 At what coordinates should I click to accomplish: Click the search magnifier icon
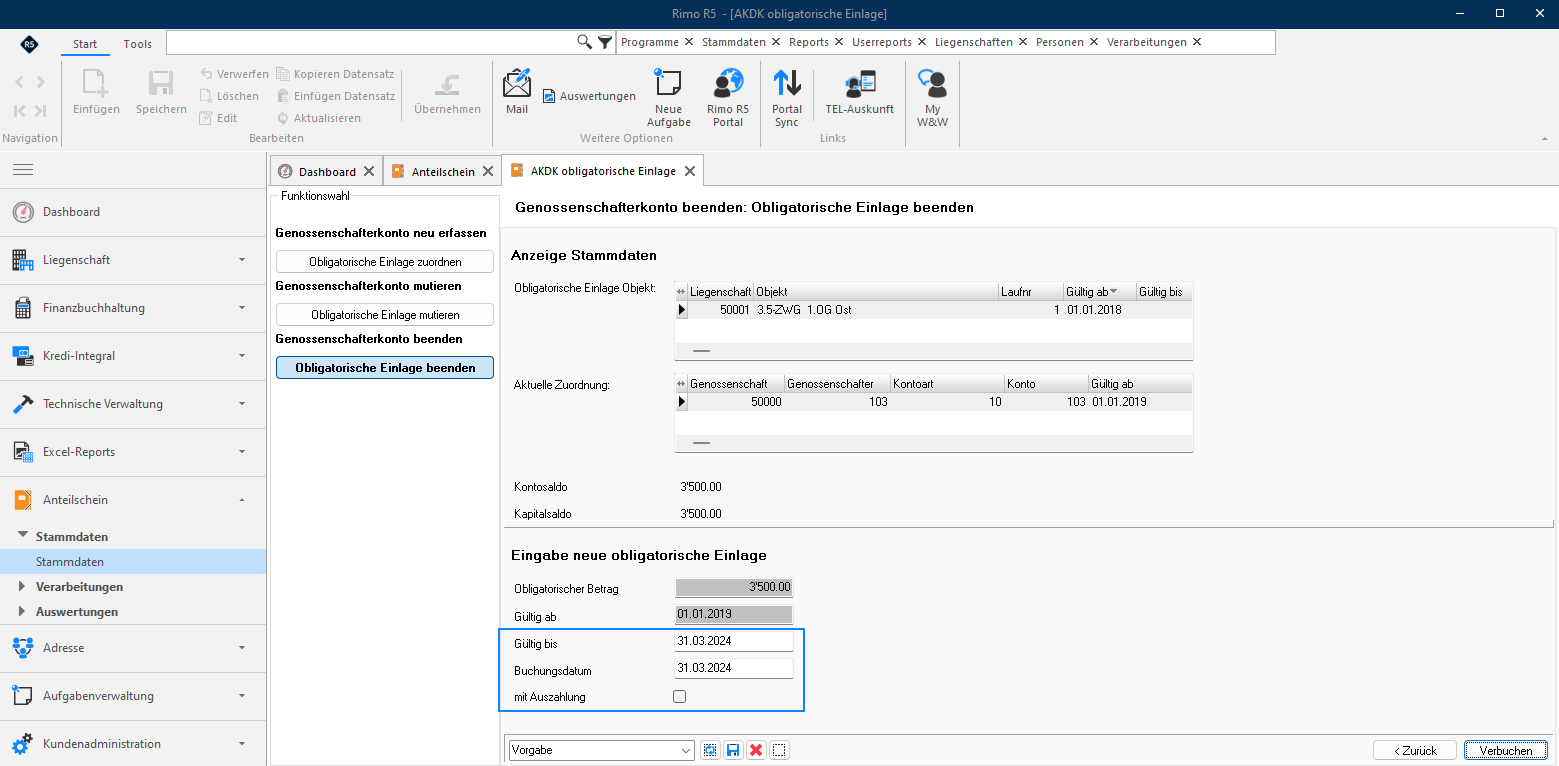pos(585,42)
